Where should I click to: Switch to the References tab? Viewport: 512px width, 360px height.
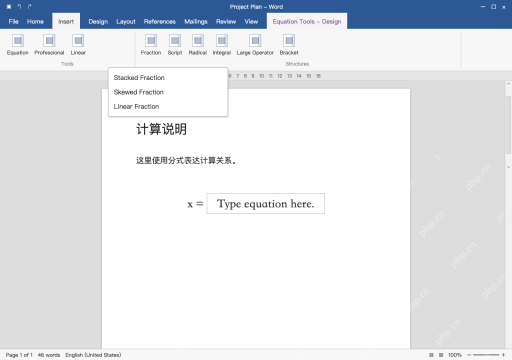[160, 22]
